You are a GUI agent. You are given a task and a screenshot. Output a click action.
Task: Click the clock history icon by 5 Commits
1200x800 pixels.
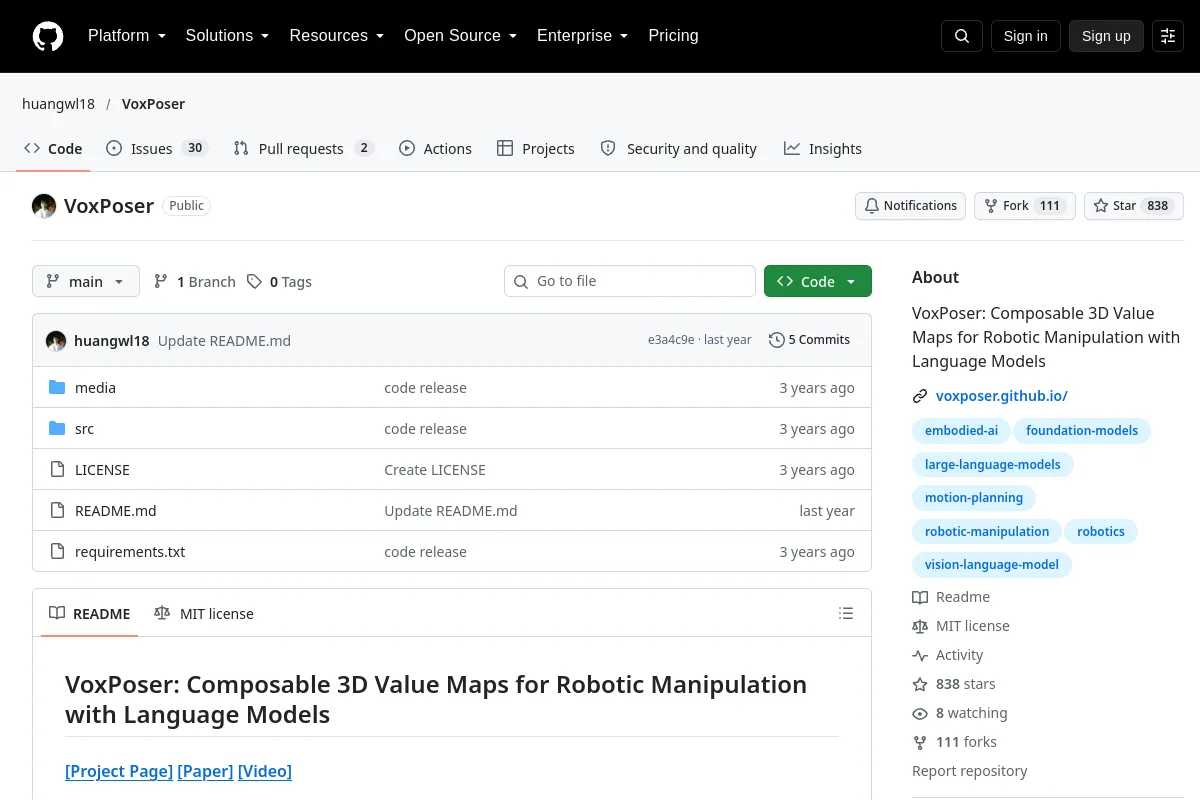coord(776,340)
